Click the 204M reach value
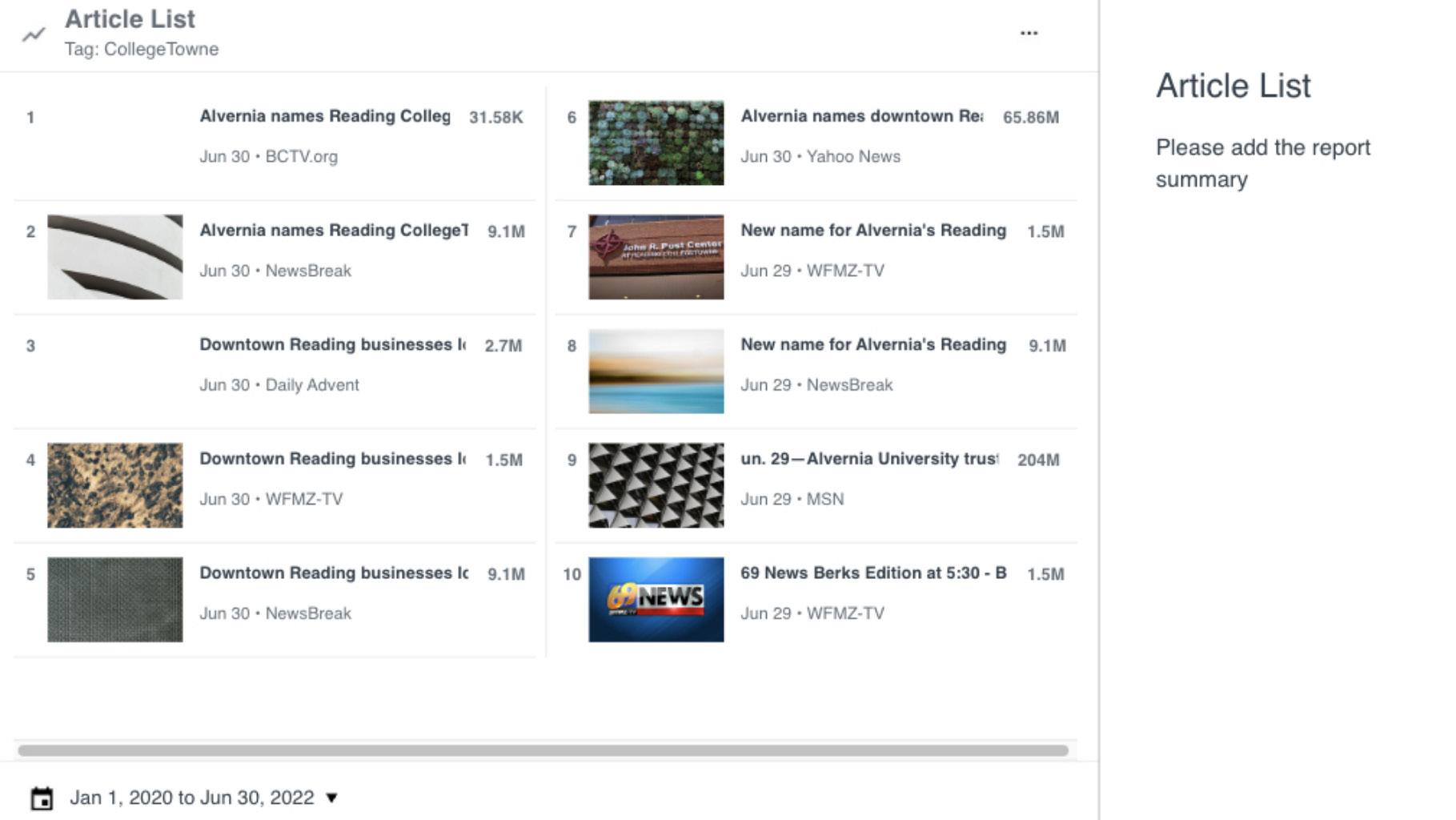The height and width of the screenshot is (820, 1456). 1038,460
